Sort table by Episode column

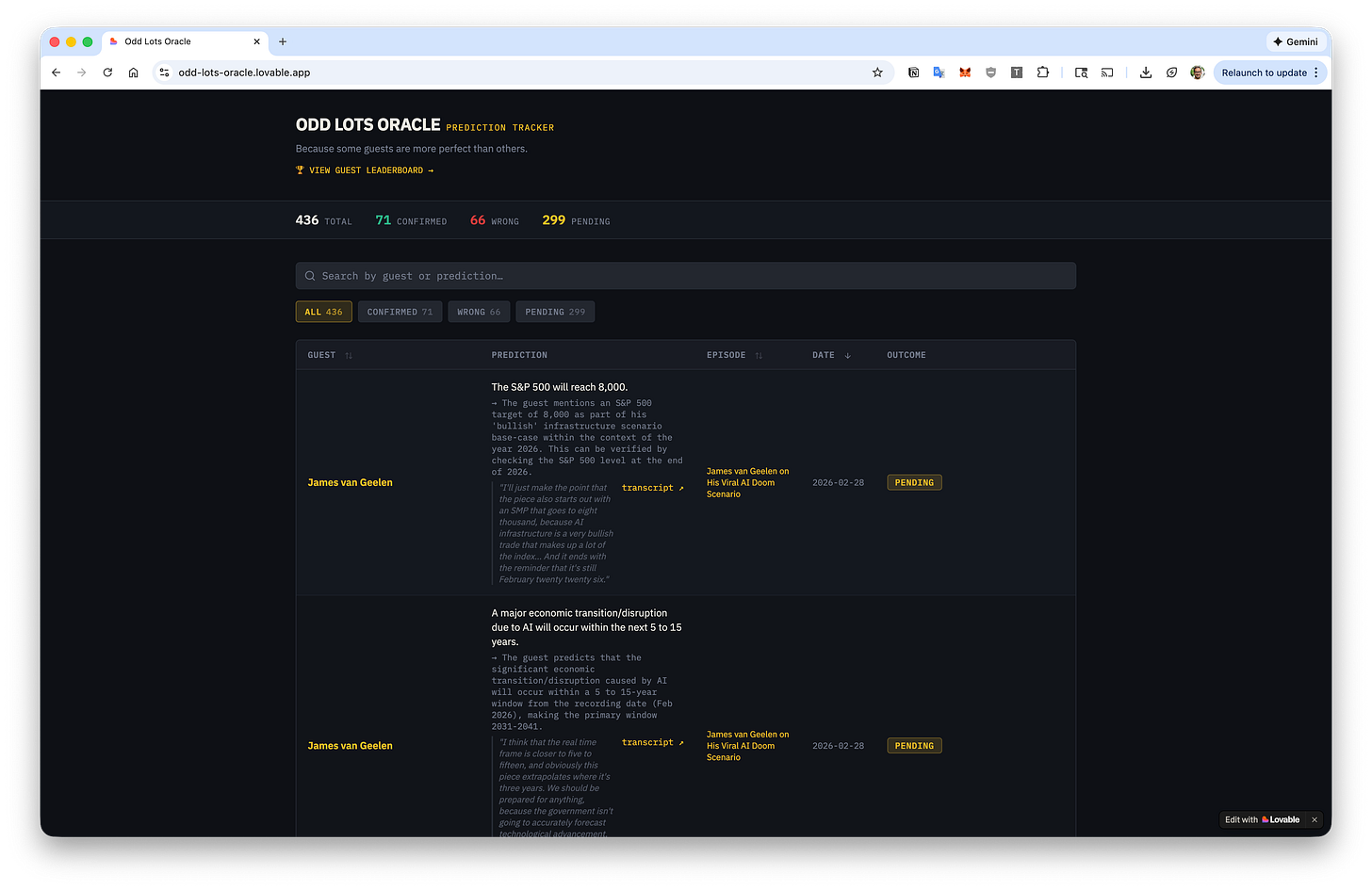[x=734, y=355]
